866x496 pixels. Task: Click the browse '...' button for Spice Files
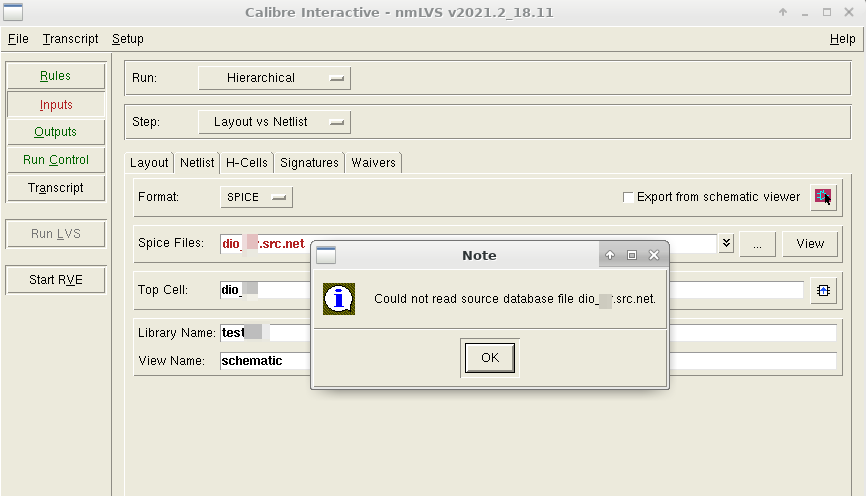757,244
